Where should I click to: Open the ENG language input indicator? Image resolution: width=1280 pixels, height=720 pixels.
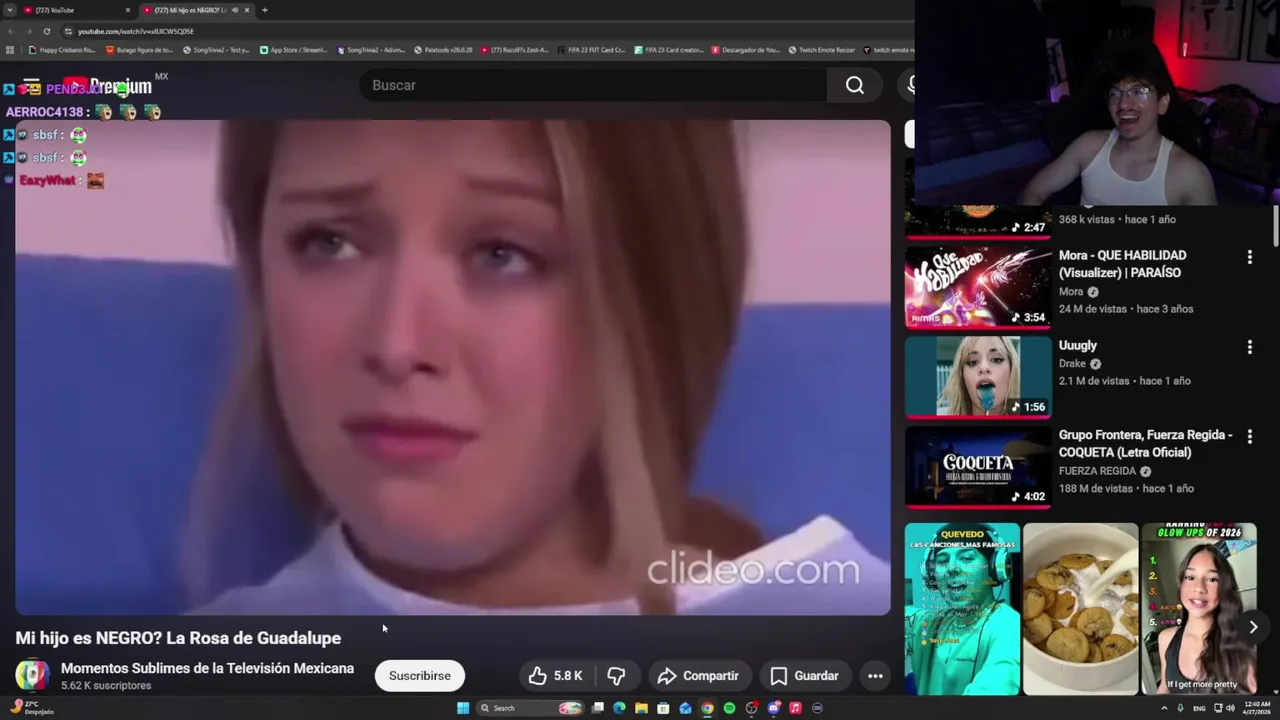pos(1199,708)
